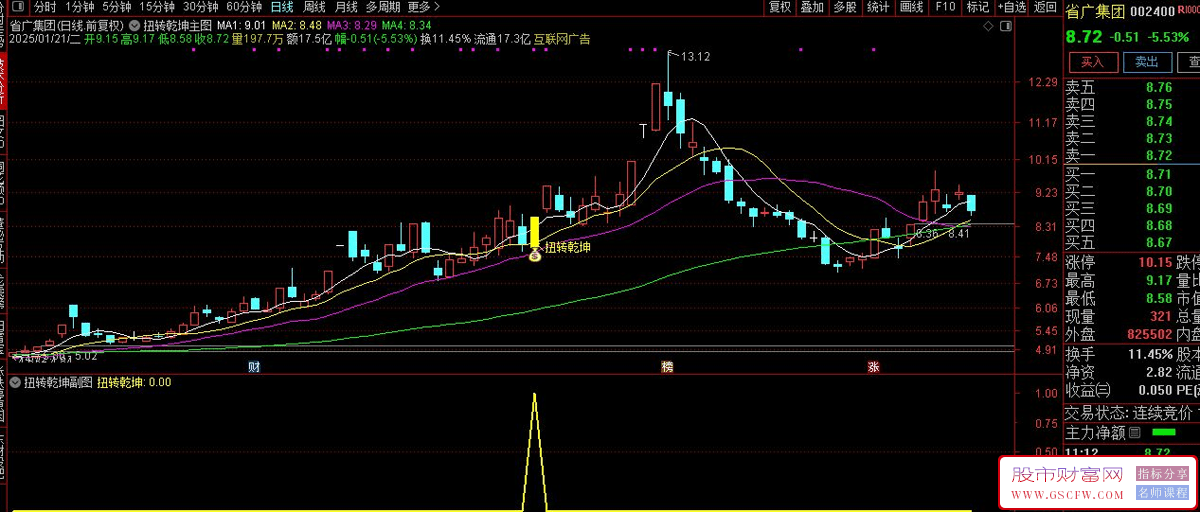The height and width of the screenshot is (512, 1200).
Task: Expand the 扭转乾坤主图 indicator dropdown
Action: [135, 24]
